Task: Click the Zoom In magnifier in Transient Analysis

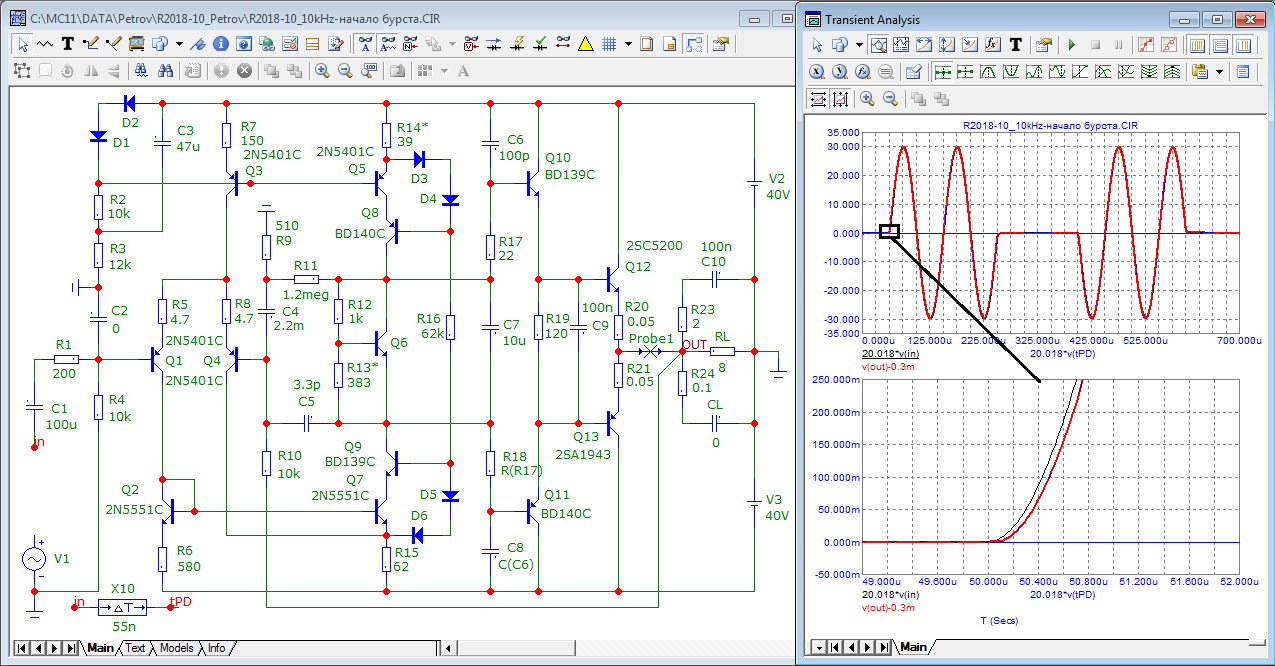Action: [867, 98]
